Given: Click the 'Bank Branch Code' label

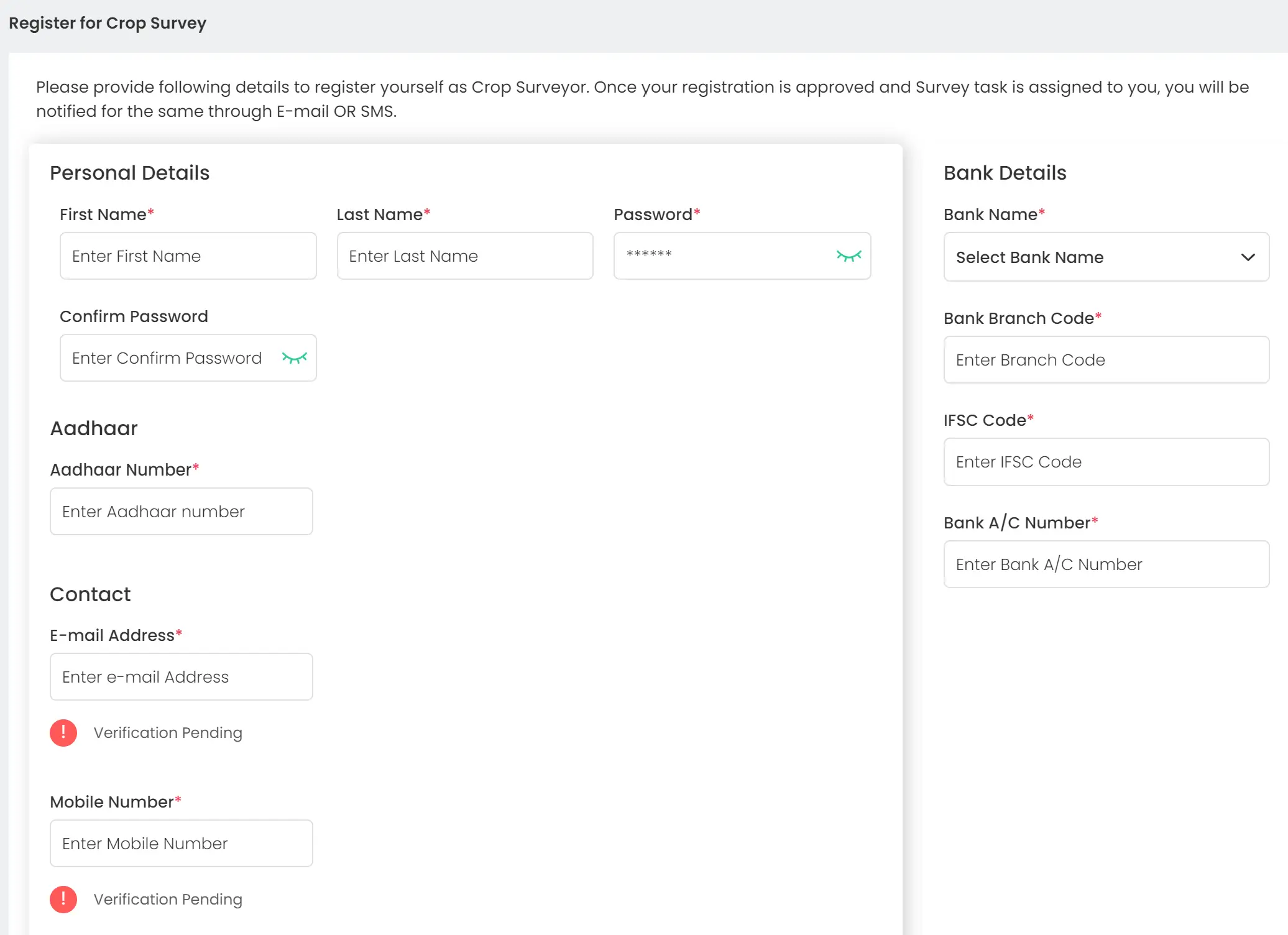Looking at the screenshot, I should pos(1023,318).
